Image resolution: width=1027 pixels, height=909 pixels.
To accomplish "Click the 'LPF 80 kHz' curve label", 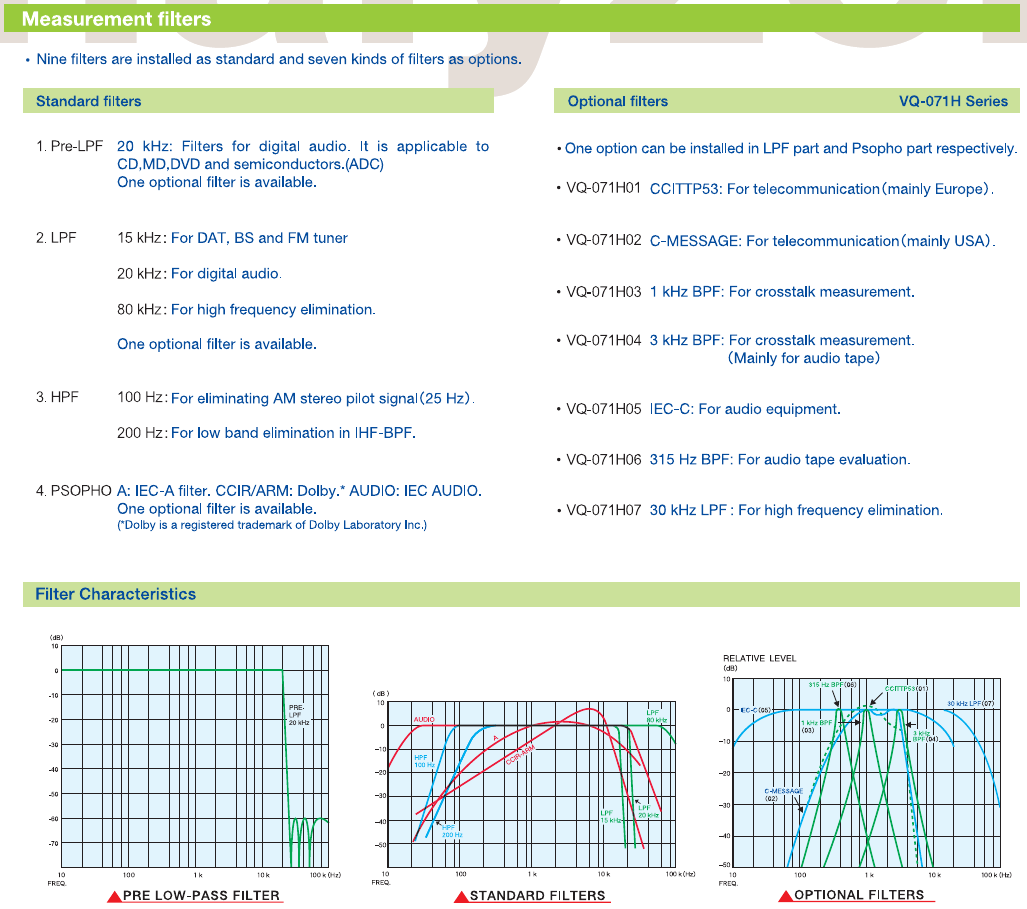I will [656, 716].
